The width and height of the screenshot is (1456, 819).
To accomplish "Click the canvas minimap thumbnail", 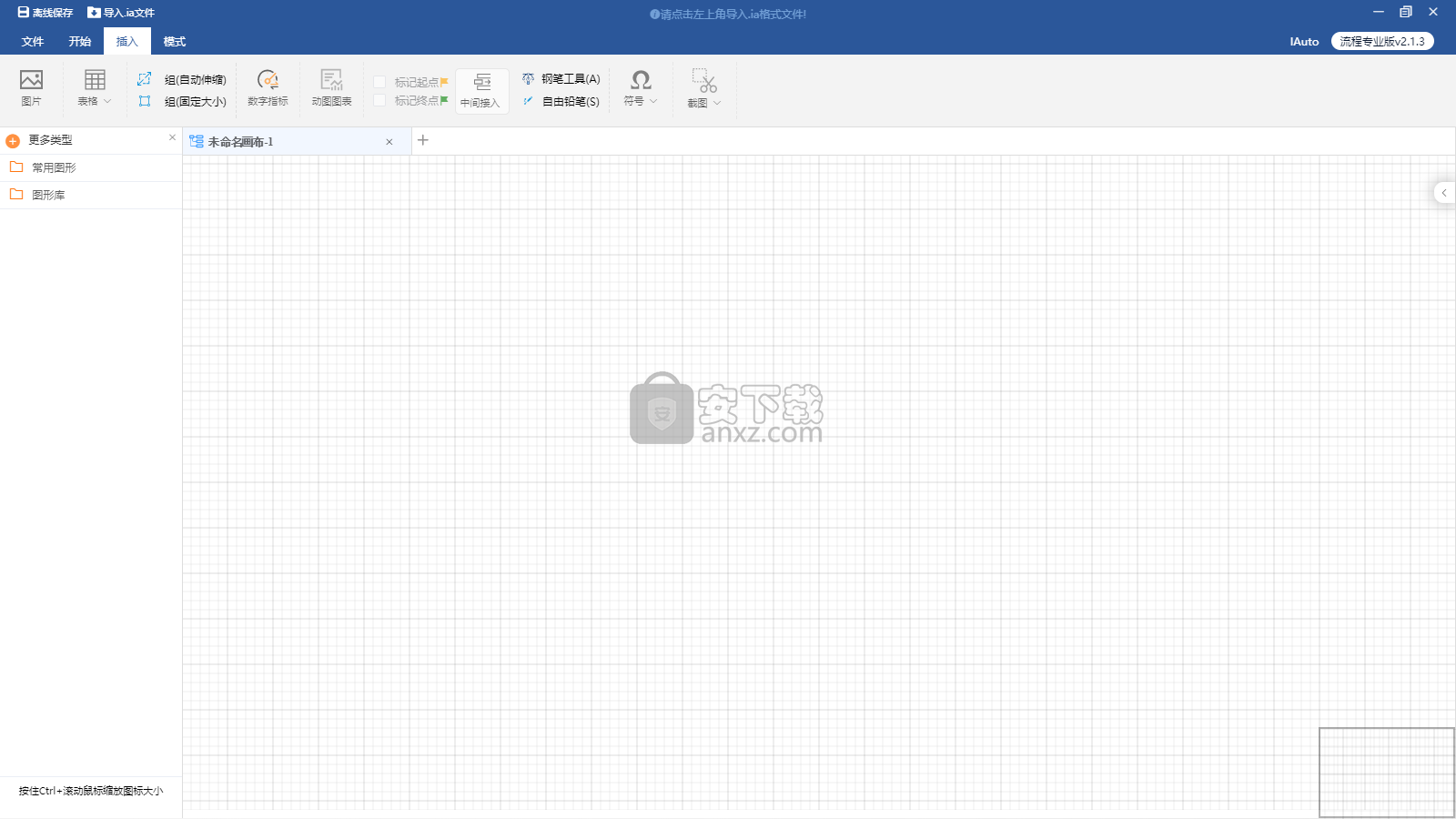I will tap(1387, 773).
